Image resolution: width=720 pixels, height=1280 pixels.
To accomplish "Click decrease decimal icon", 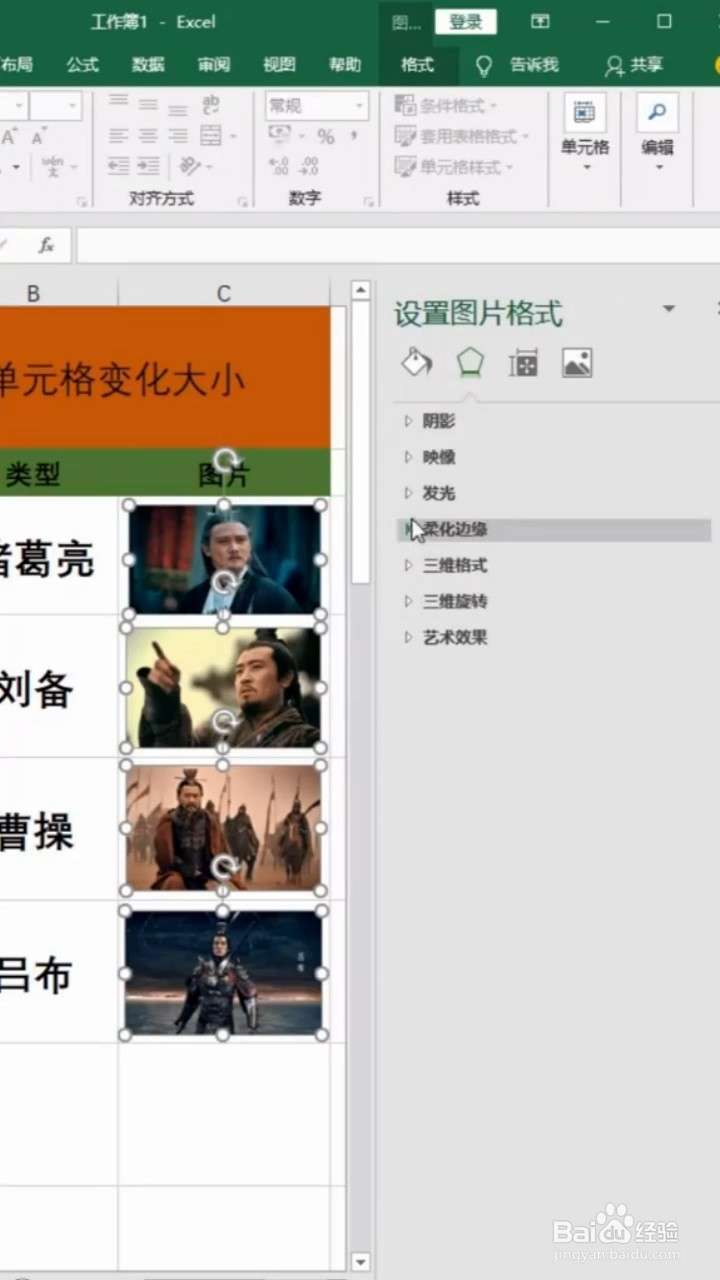I will [x=310, y=167].
